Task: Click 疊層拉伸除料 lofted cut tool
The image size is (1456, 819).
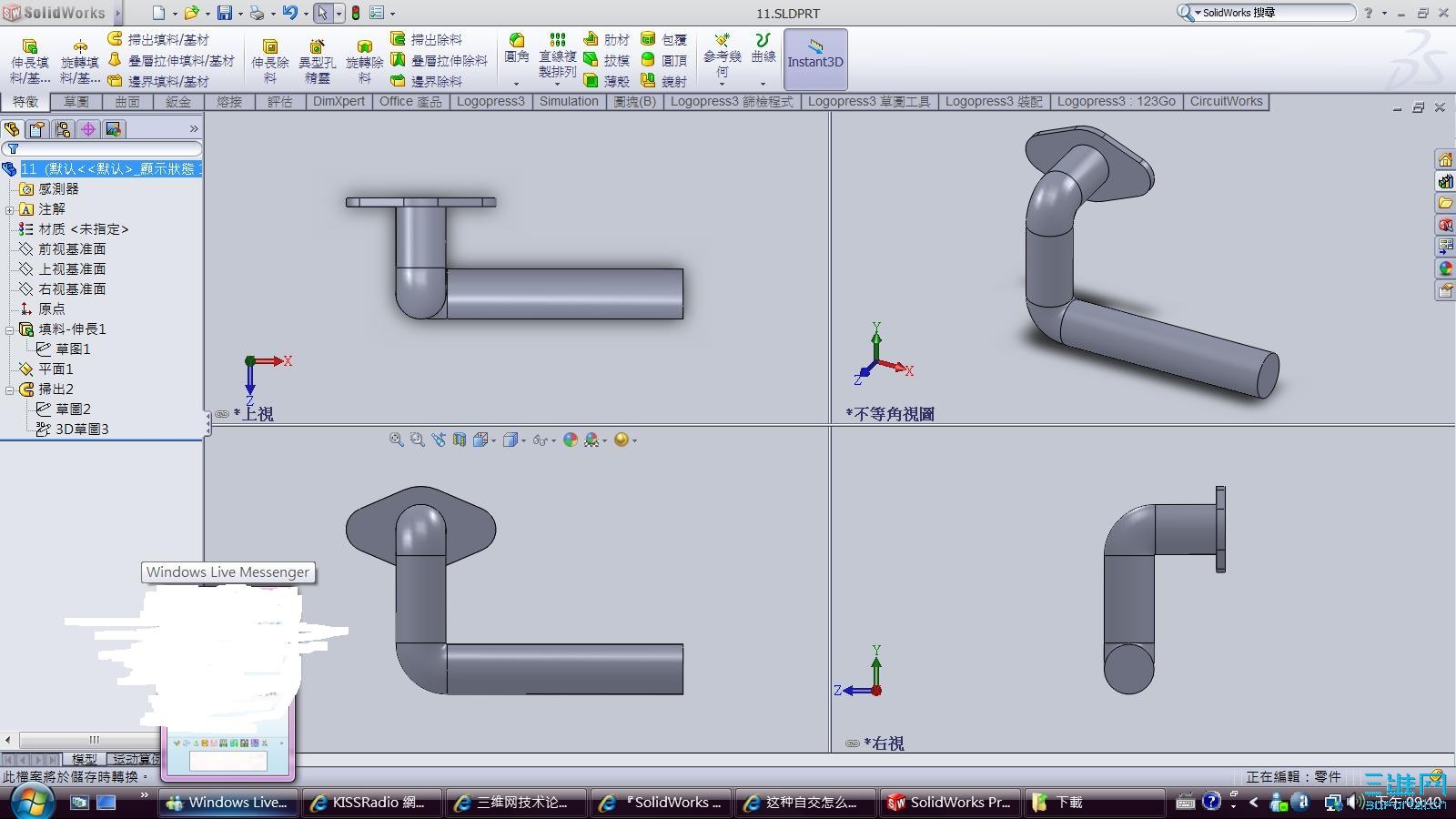Action: 440,60
